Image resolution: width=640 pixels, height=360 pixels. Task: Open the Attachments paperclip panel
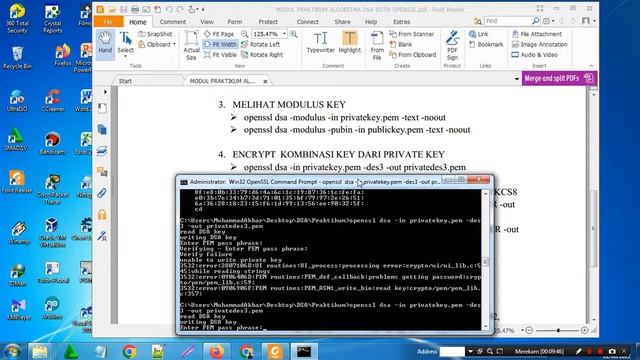[x=102, y=193]
